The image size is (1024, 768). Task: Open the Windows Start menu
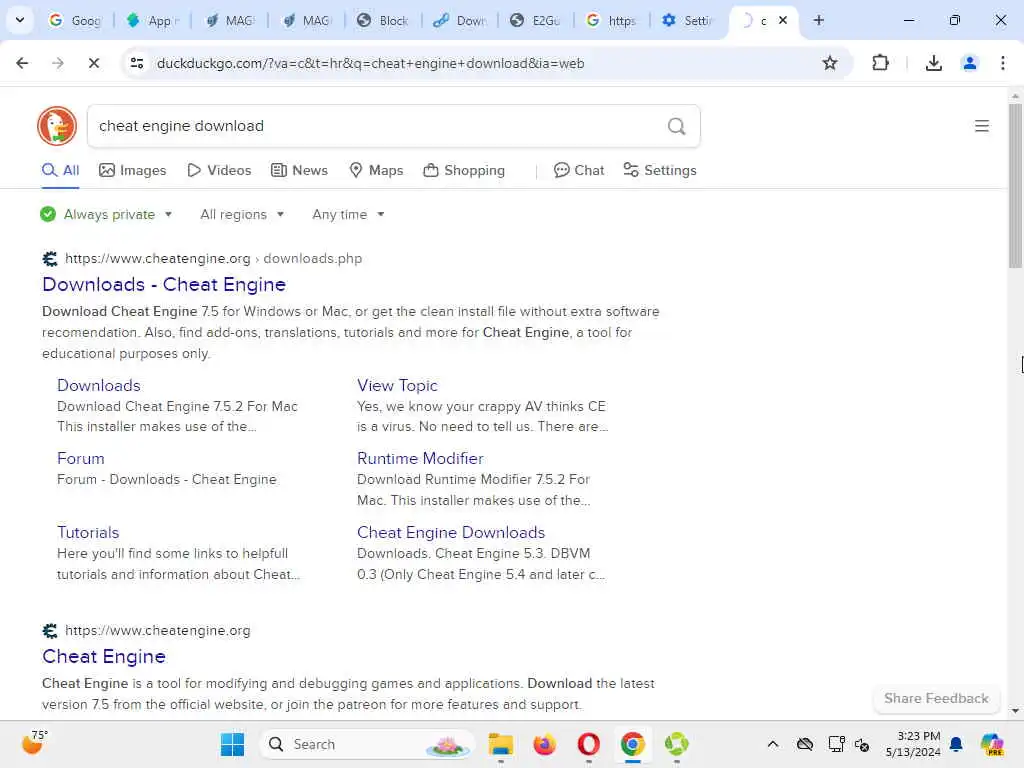pos(232,744)
